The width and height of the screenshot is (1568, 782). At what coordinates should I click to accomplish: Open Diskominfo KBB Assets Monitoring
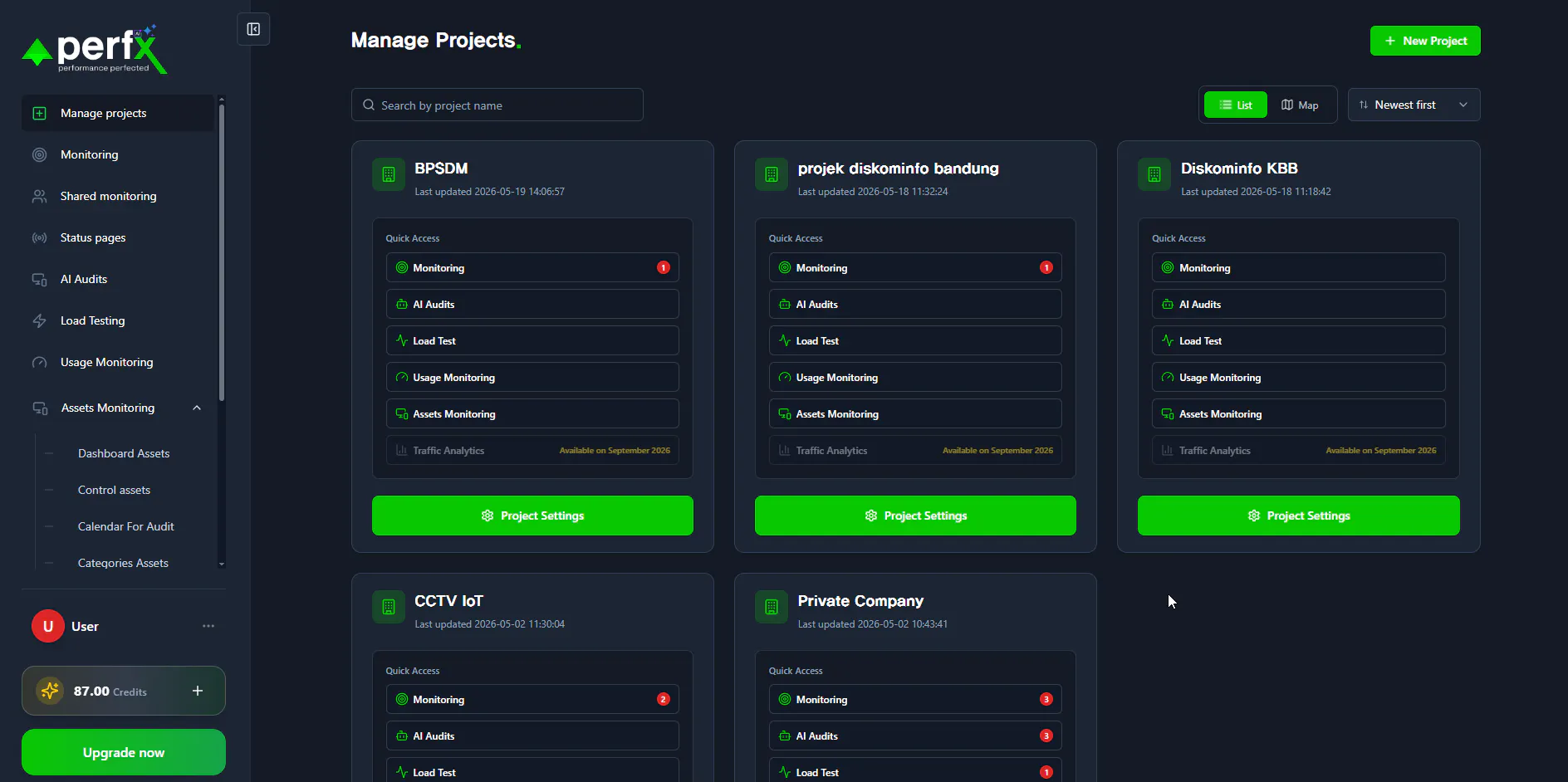pos(1298,413)
